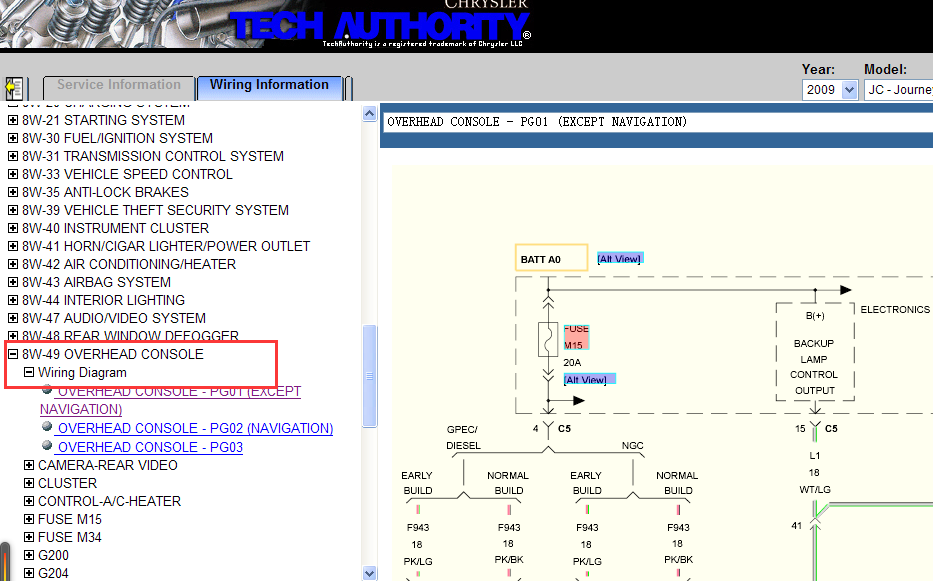Expand 8W-30 FUEL/IGNITION SYSTEM node
The image size is (933, 581).
[12, 138]
